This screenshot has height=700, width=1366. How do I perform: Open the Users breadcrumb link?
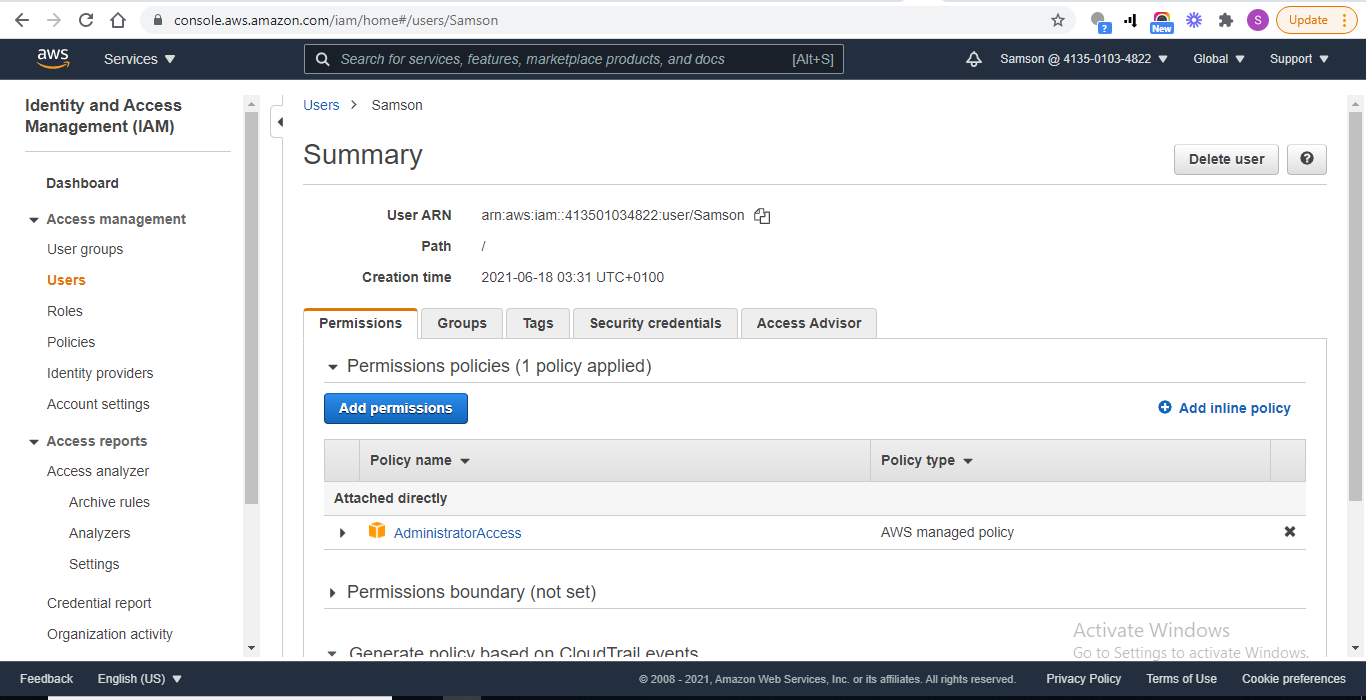coord(320,104)
